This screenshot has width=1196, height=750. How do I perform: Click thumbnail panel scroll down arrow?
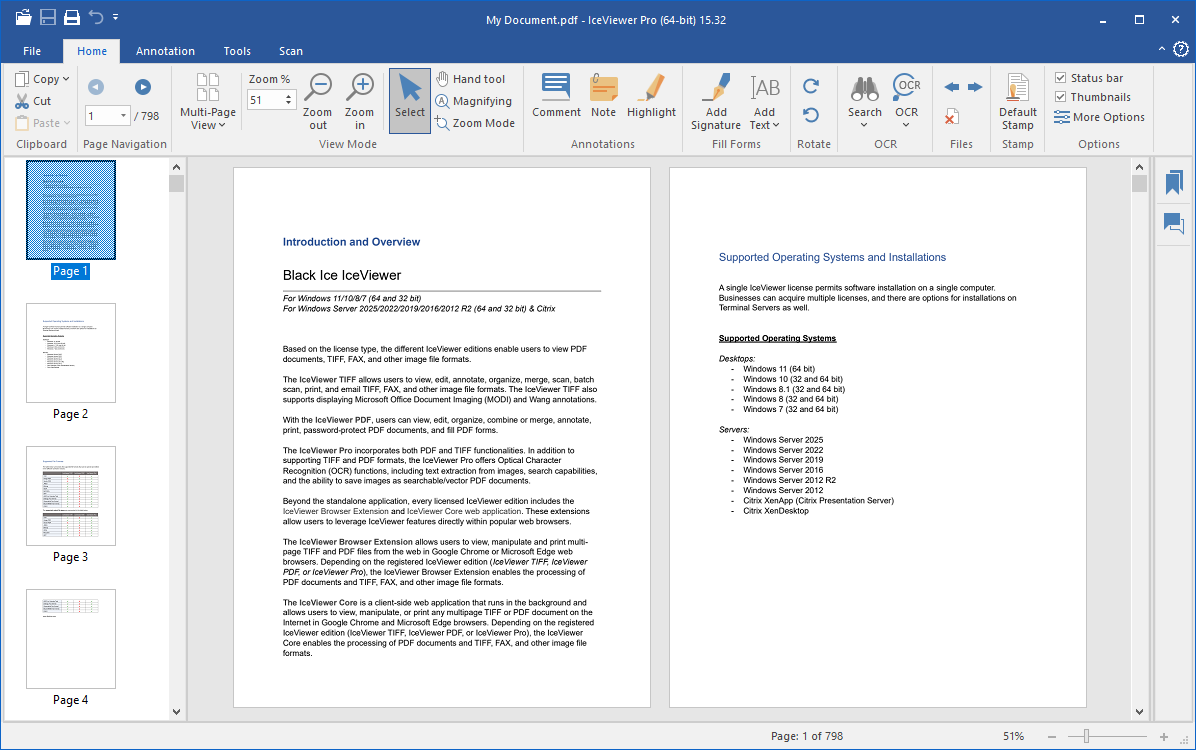[176, 712]
